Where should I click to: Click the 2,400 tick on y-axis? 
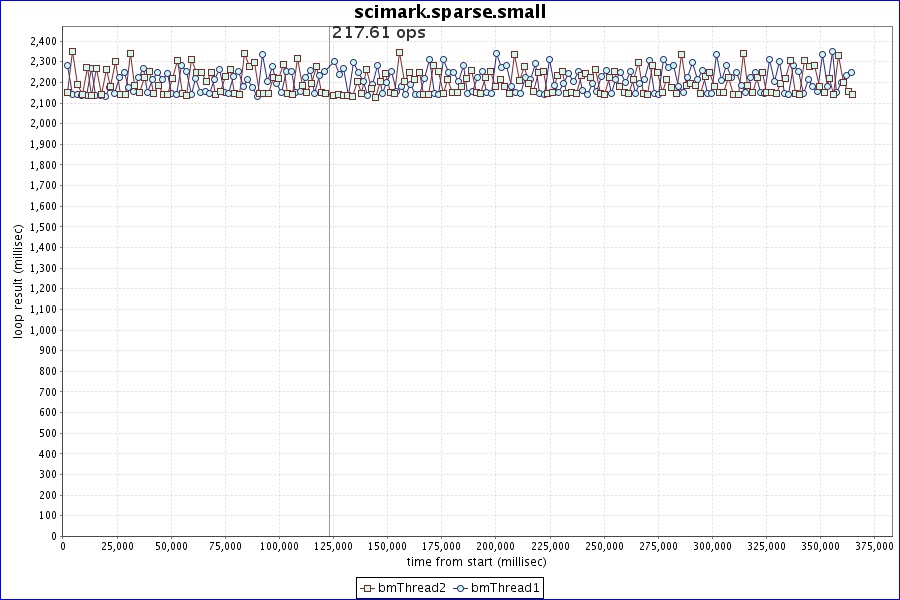tap(43, 41)
